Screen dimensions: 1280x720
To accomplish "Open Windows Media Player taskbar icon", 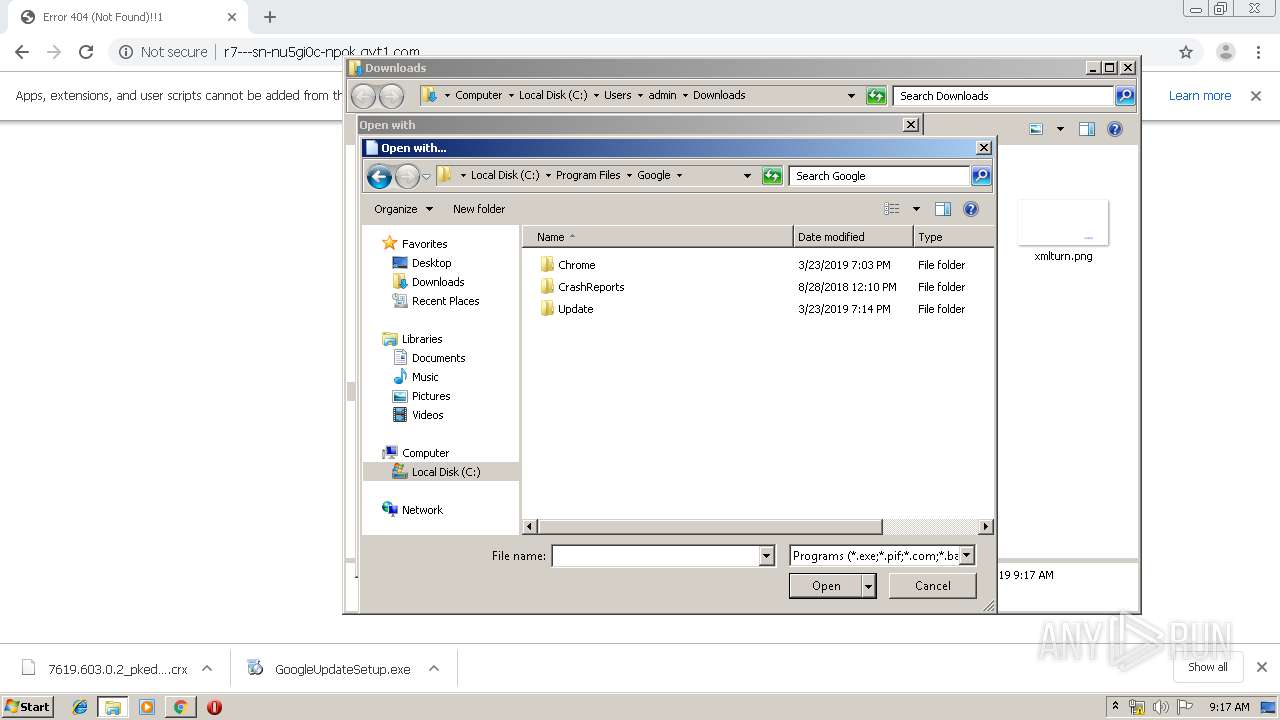I will pyautogui.click(x=147, y=707).
